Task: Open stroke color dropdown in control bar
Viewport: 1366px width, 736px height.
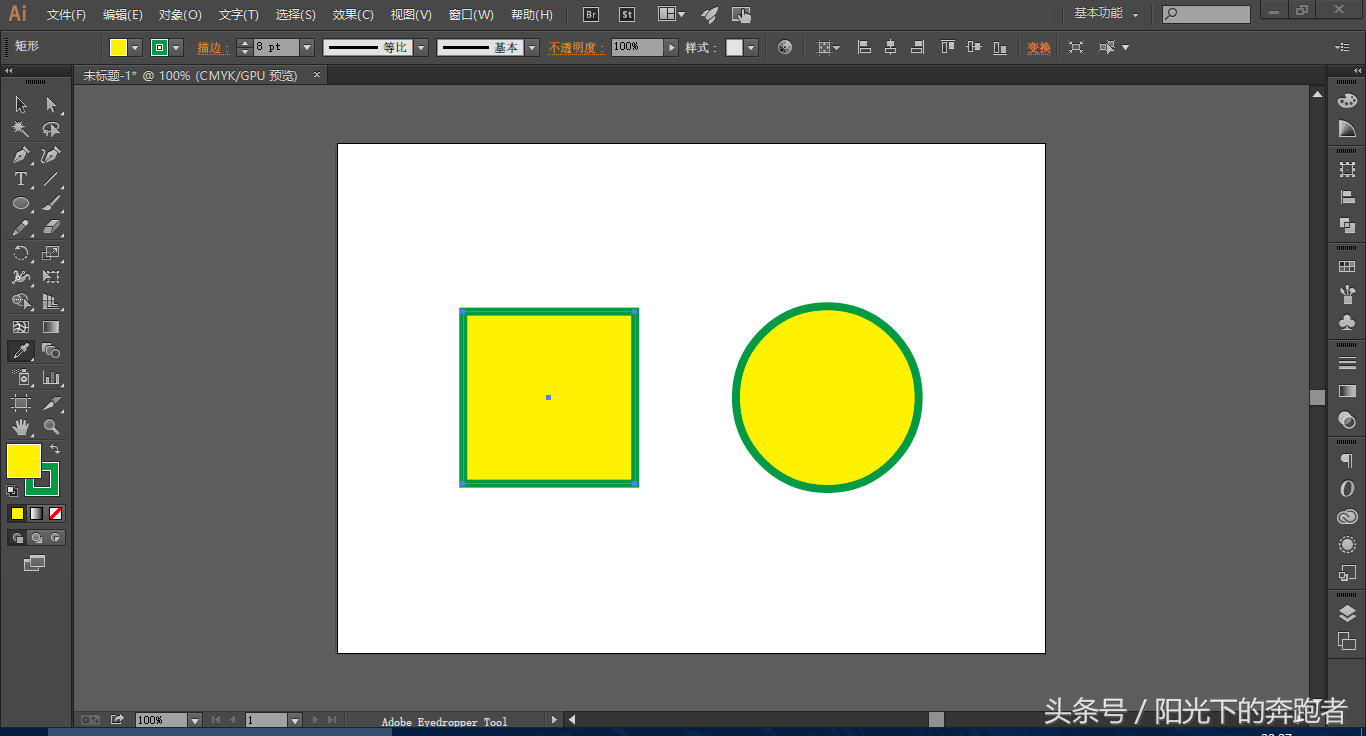Action: [x=177, y=48]
